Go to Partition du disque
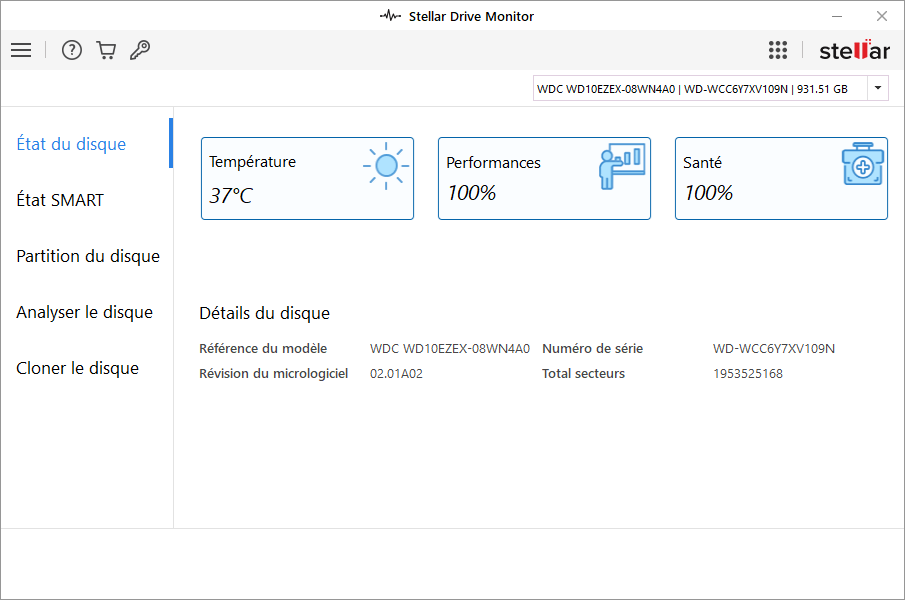905x600 pixels. pos(88,256)
